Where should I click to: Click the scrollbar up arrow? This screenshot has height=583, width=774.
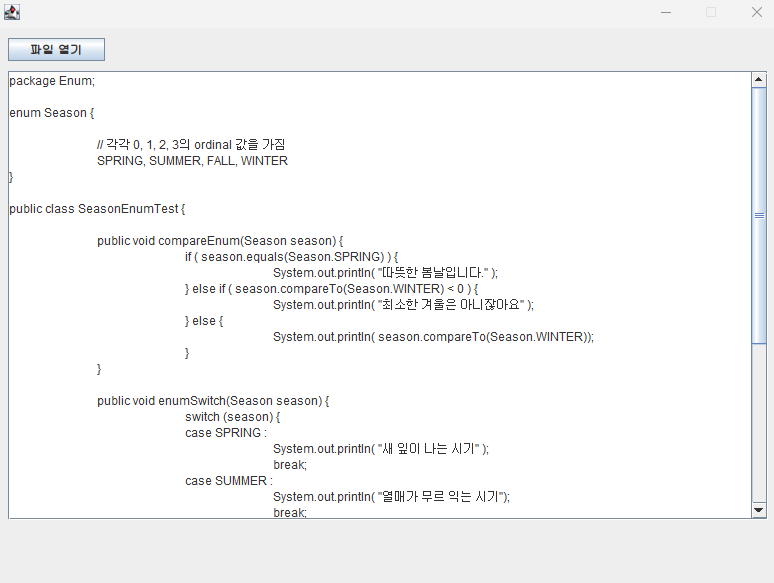759,79
